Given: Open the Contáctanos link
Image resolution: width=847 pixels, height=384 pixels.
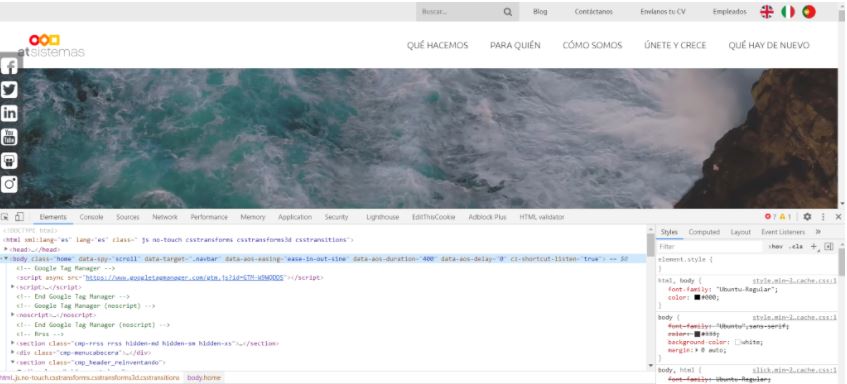Looking at the screenshot, I should [594, 12].
